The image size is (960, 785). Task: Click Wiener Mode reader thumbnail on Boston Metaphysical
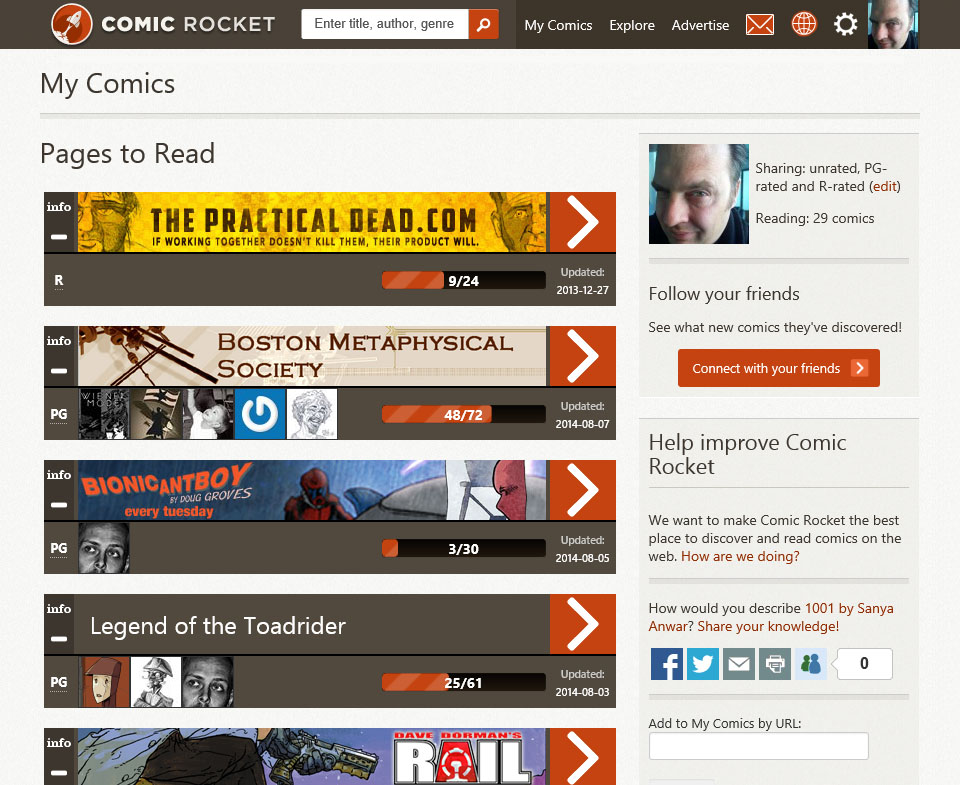point(104,414)
